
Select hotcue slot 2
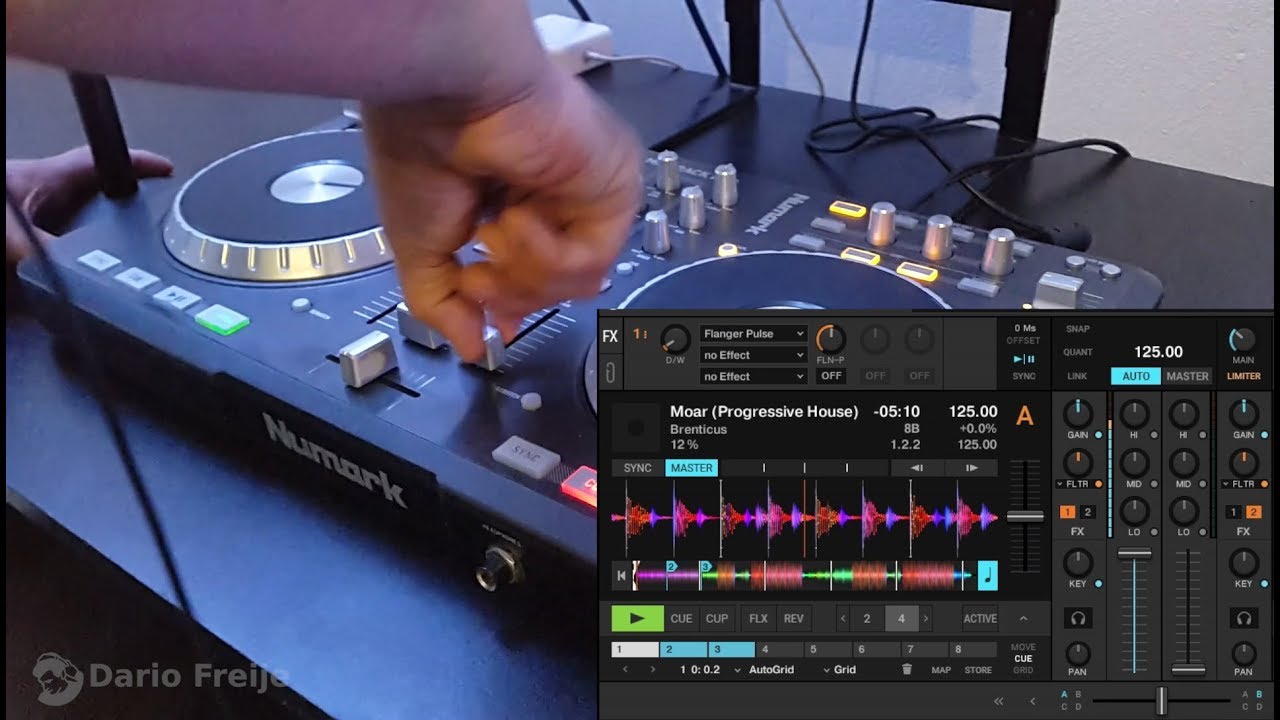[x=684, y=649]
